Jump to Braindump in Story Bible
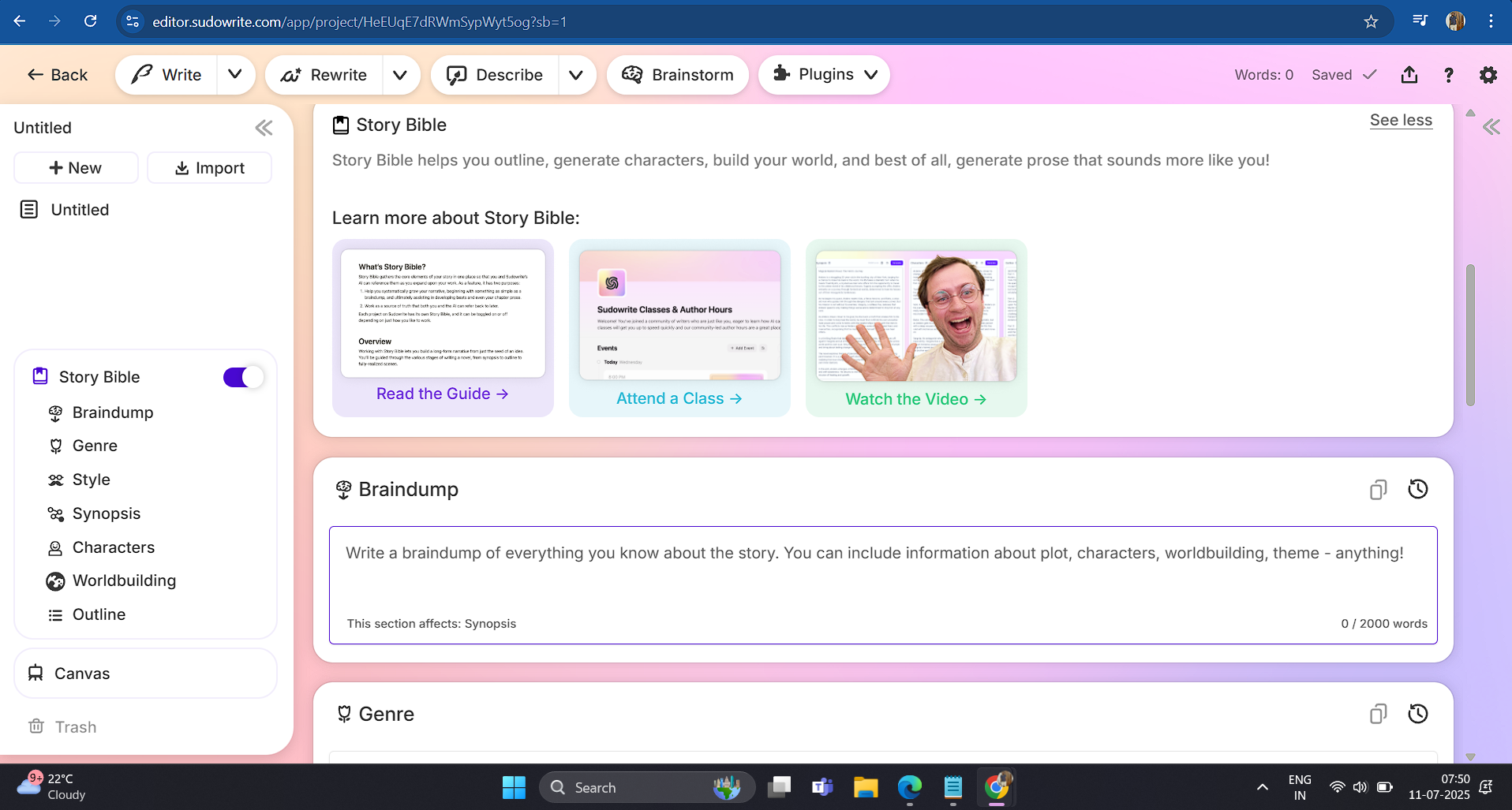 (113, 412)
